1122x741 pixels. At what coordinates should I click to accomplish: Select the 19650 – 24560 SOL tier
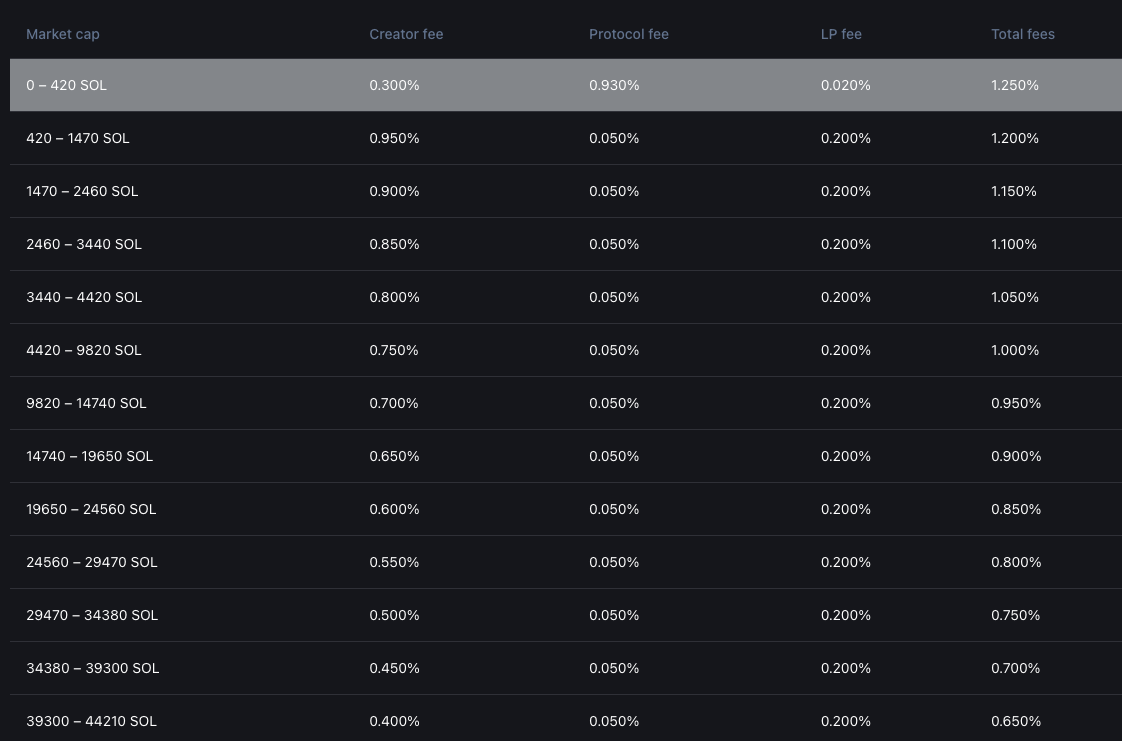coord(91,509)
